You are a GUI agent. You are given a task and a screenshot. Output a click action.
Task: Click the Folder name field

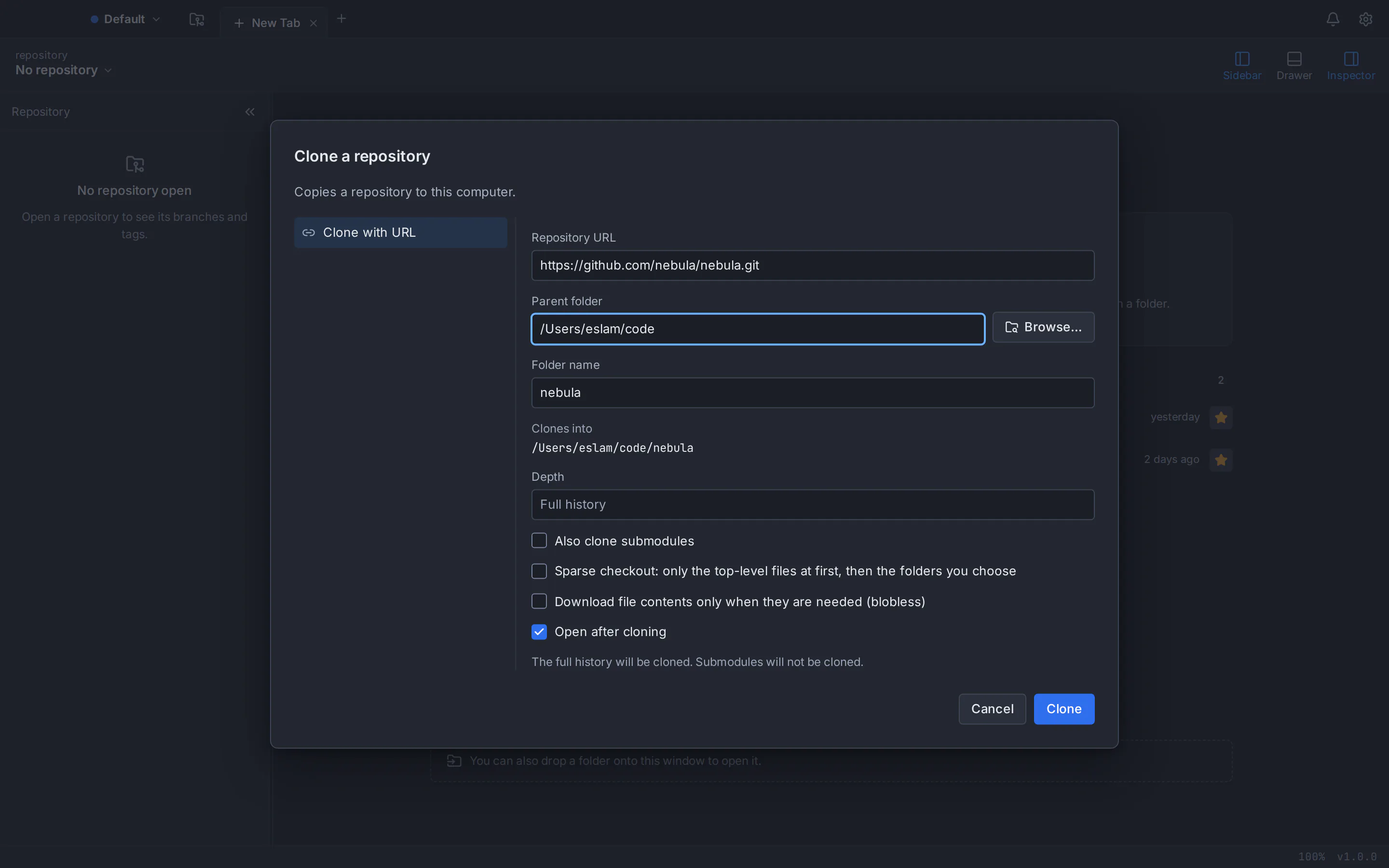[813, 393]
